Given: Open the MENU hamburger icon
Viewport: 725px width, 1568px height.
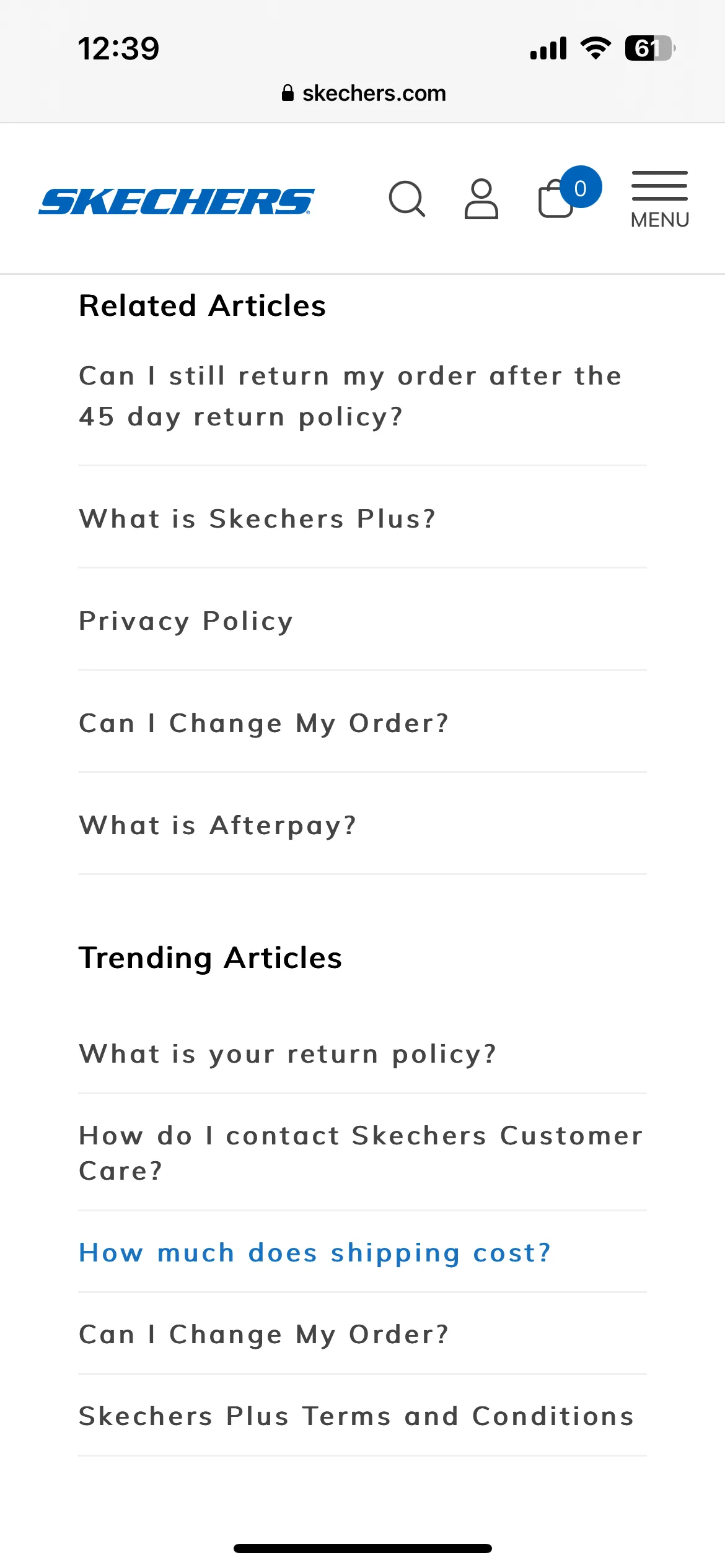Looking at the screenshot, I should tap(660, 199).
